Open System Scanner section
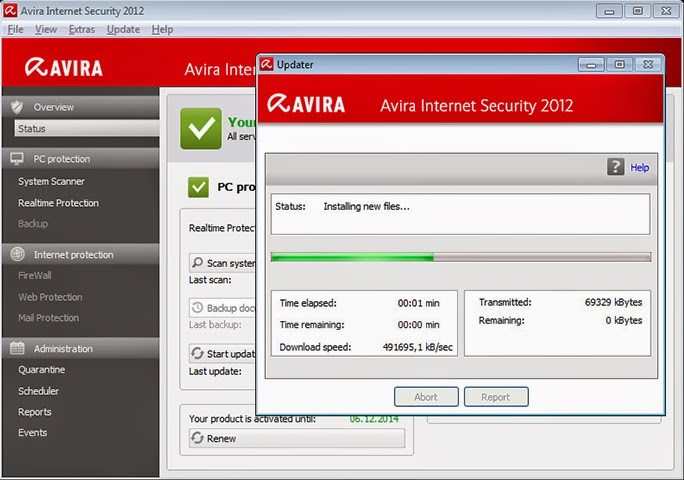 pos(51,181)
